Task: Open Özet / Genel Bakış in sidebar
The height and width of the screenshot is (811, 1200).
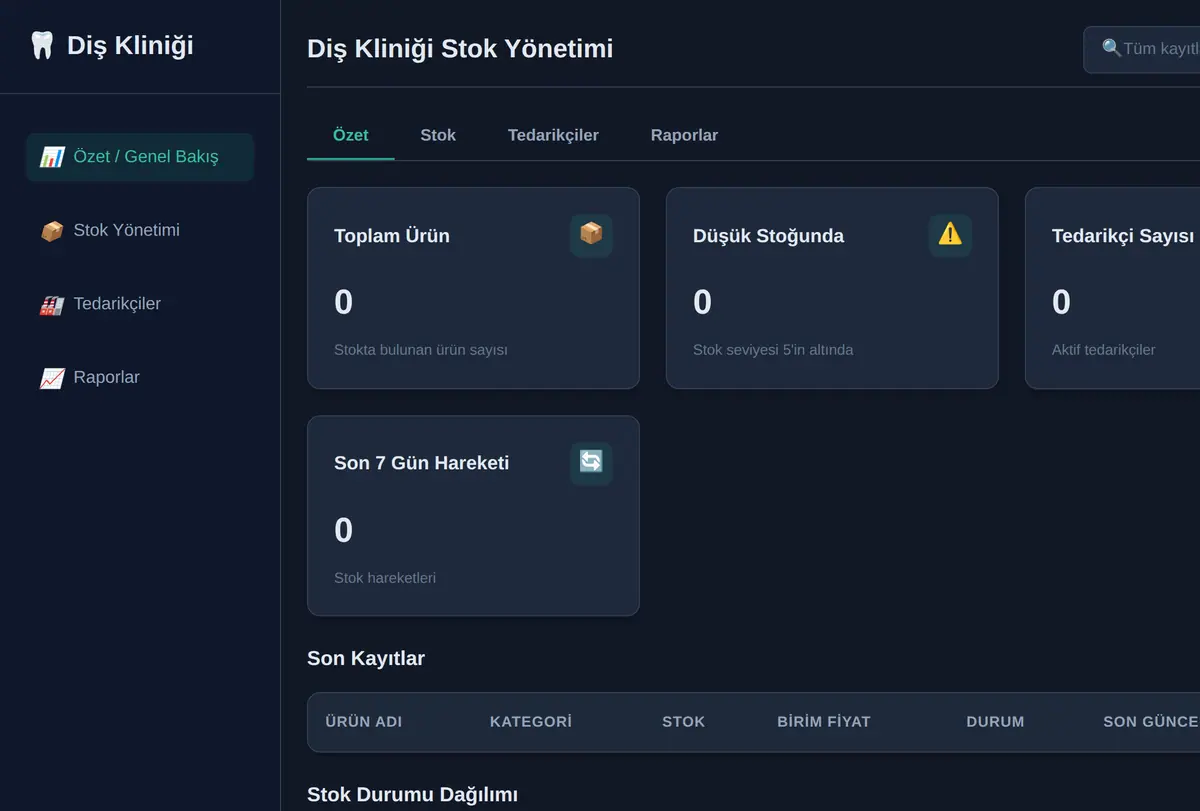Action: click(140, 157)
